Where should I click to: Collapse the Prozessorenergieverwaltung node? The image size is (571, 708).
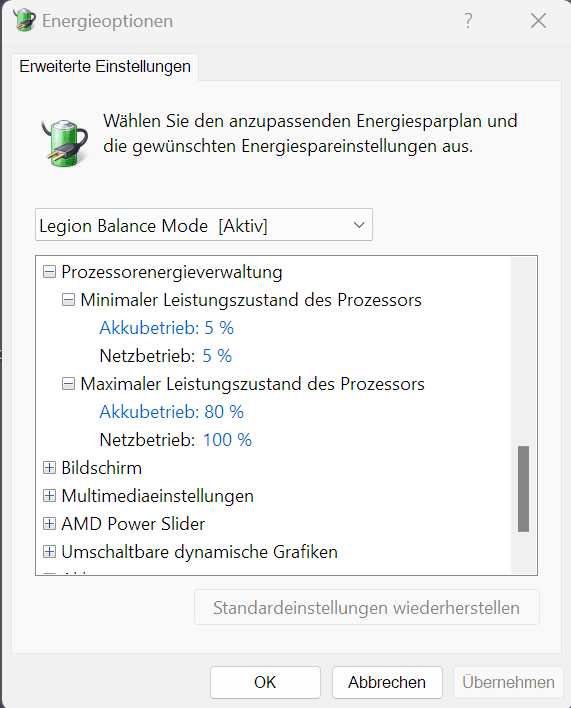[x=49, y=272]
